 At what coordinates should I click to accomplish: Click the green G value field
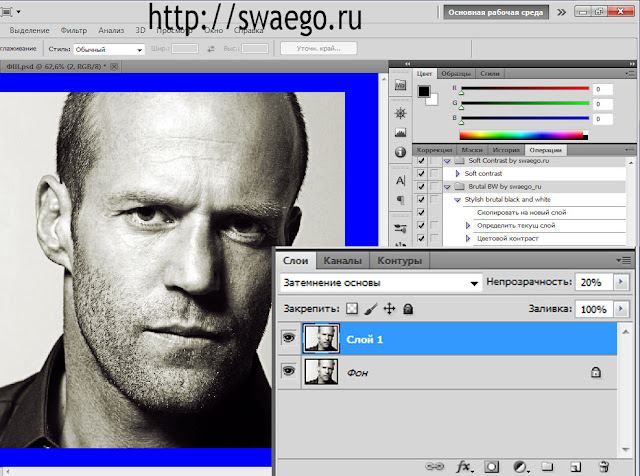click(x=602, y=104)
